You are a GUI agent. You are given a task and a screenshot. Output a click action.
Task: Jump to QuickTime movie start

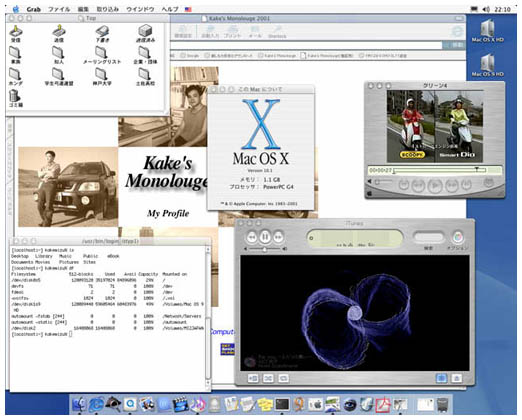pyautogui.click(x=404, y=185)
